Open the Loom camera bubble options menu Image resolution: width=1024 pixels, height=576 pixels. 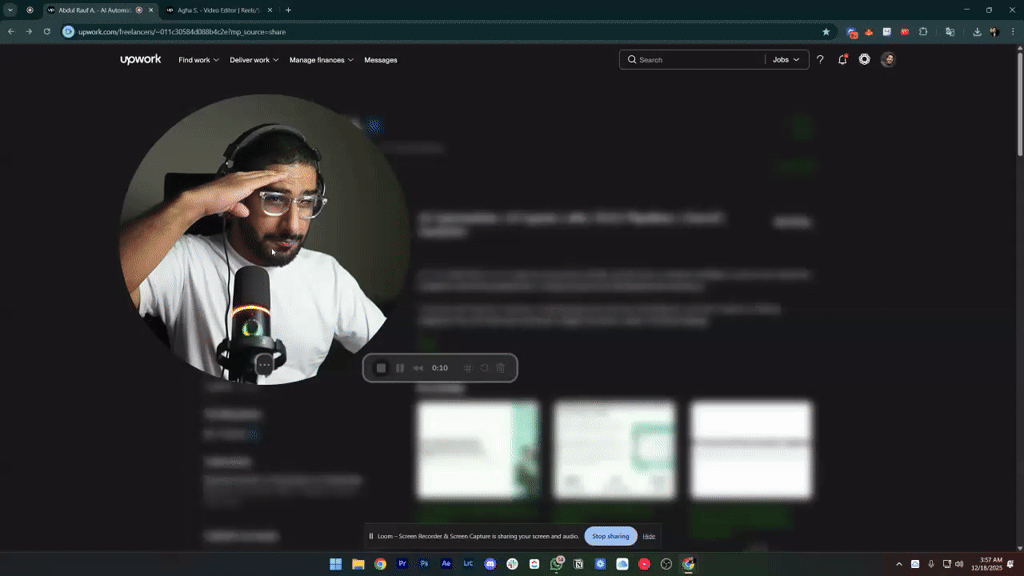264,364
